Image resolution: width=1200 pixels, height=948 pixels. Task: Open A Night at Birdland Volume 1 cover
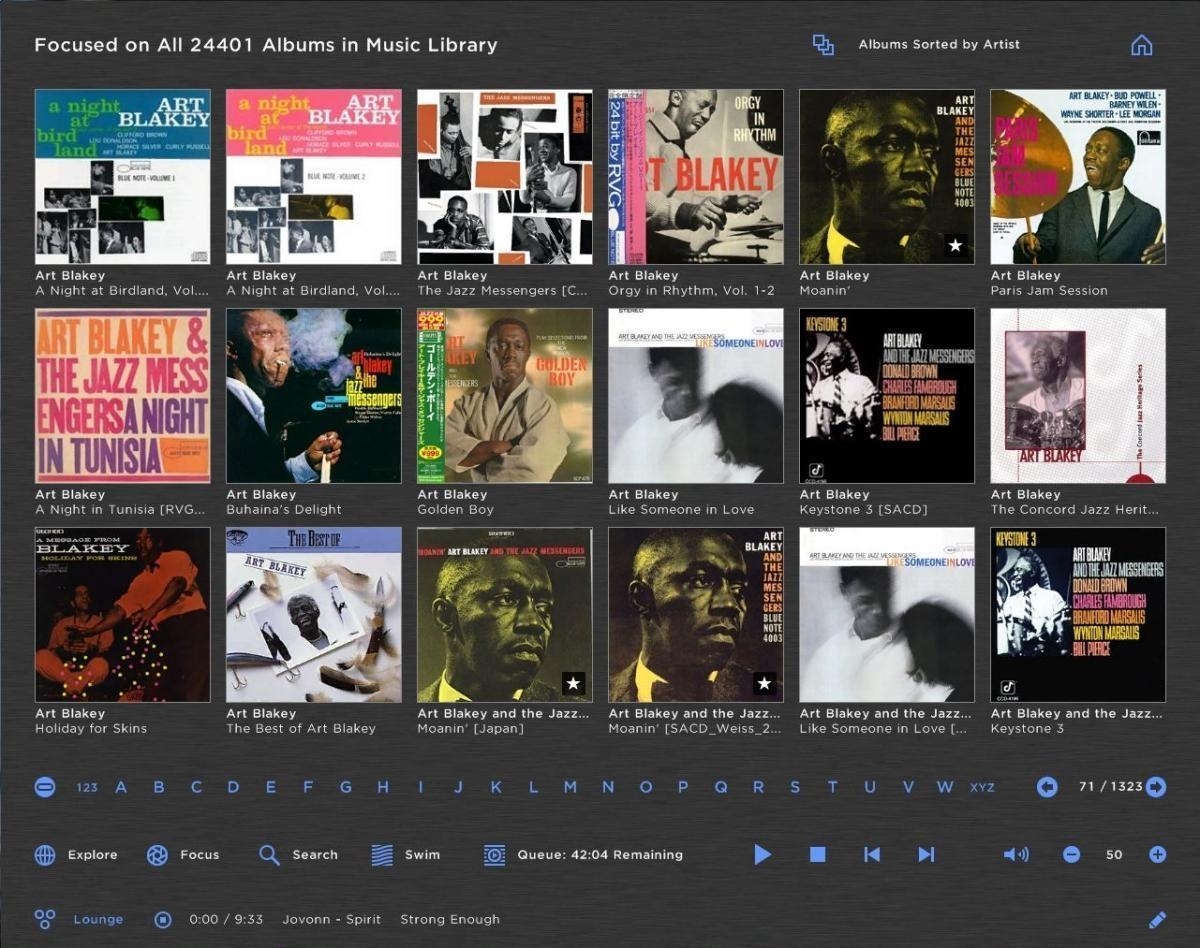123,177
